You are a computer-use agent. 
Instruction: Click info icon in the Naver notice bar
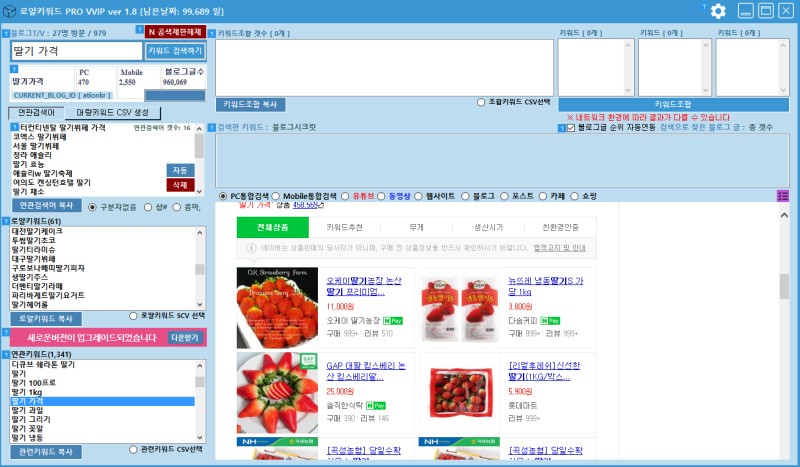pyautogui.click(x=251, y=248)
